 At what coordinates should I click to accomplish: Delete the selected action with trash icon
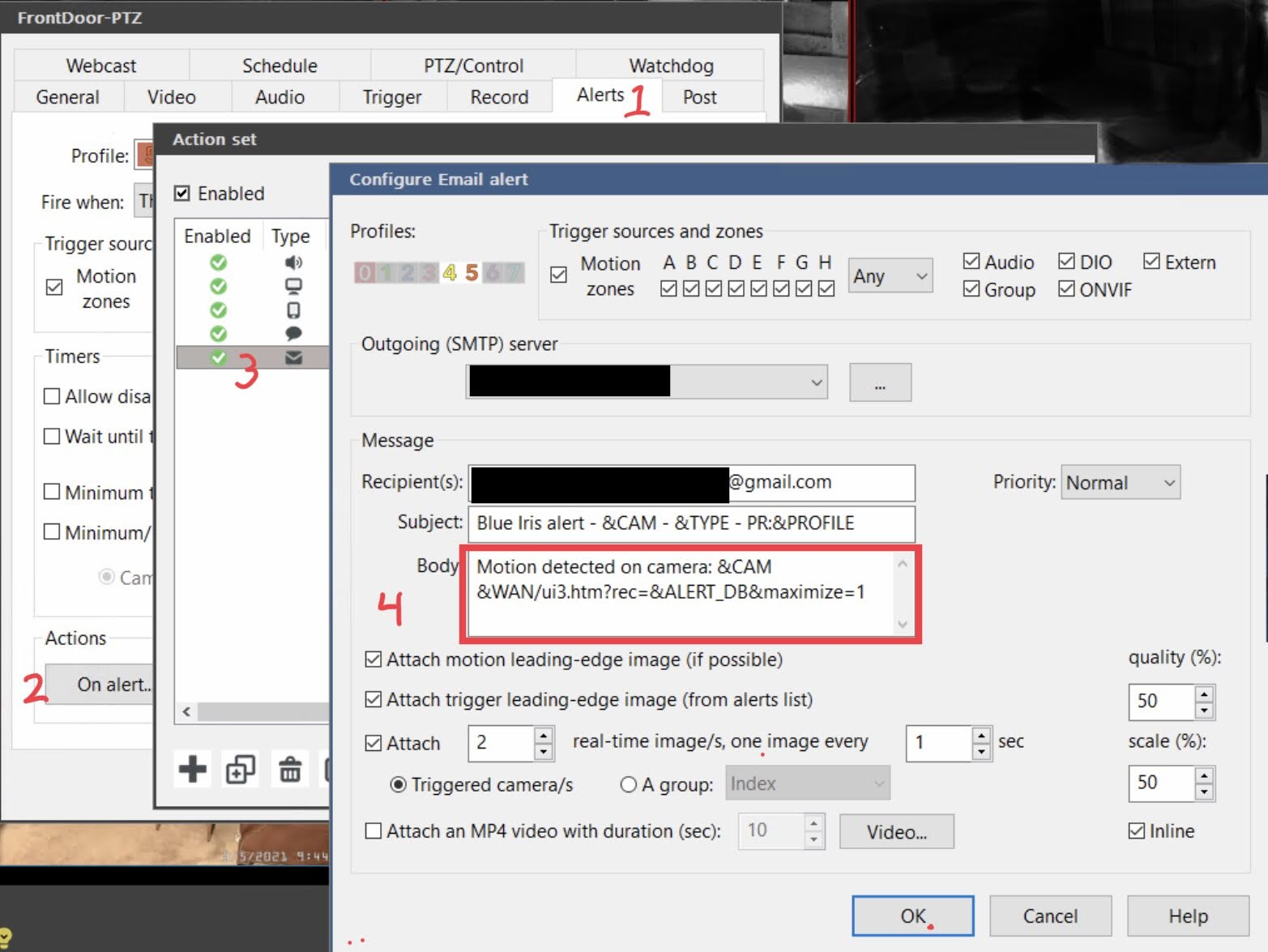tap(290, 769)
